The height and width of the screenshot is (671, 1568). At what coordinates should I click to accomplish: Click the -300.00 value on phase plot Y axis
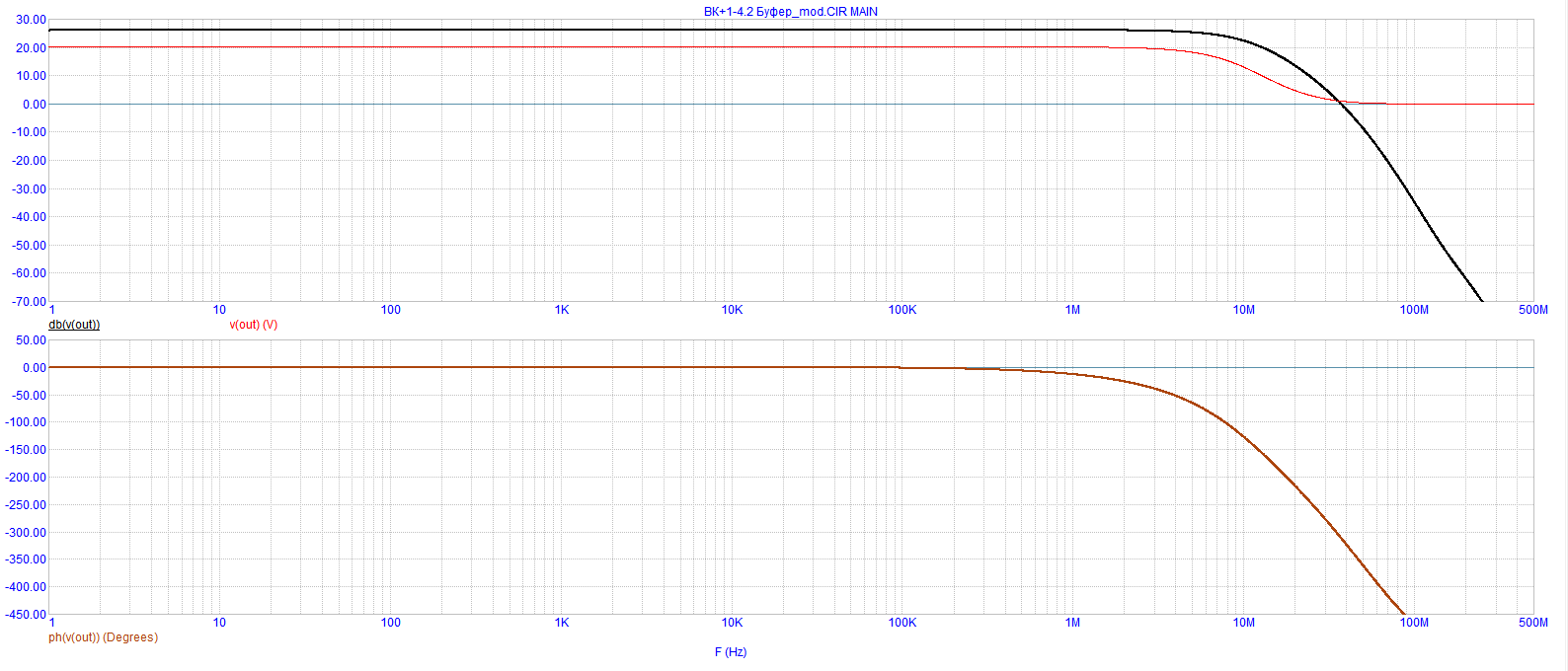coord(26,532)
